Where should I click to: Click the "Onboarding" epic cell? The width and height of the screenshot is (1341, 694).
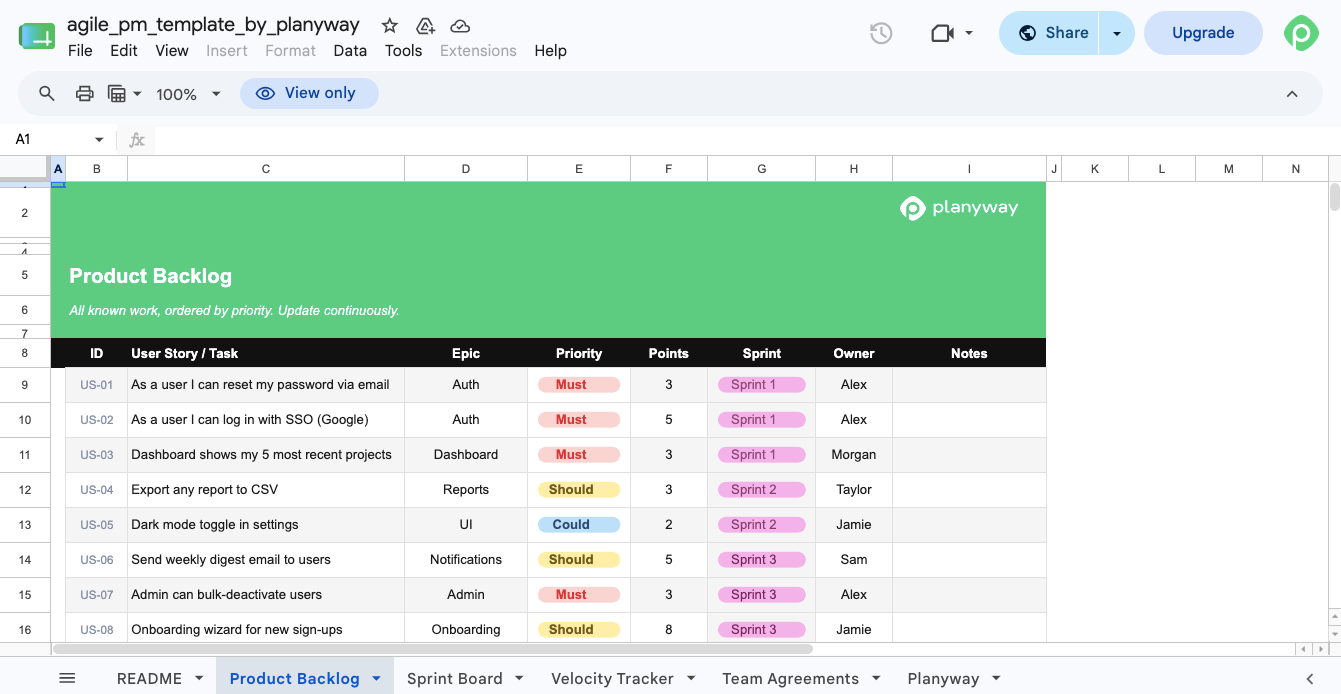466,630
